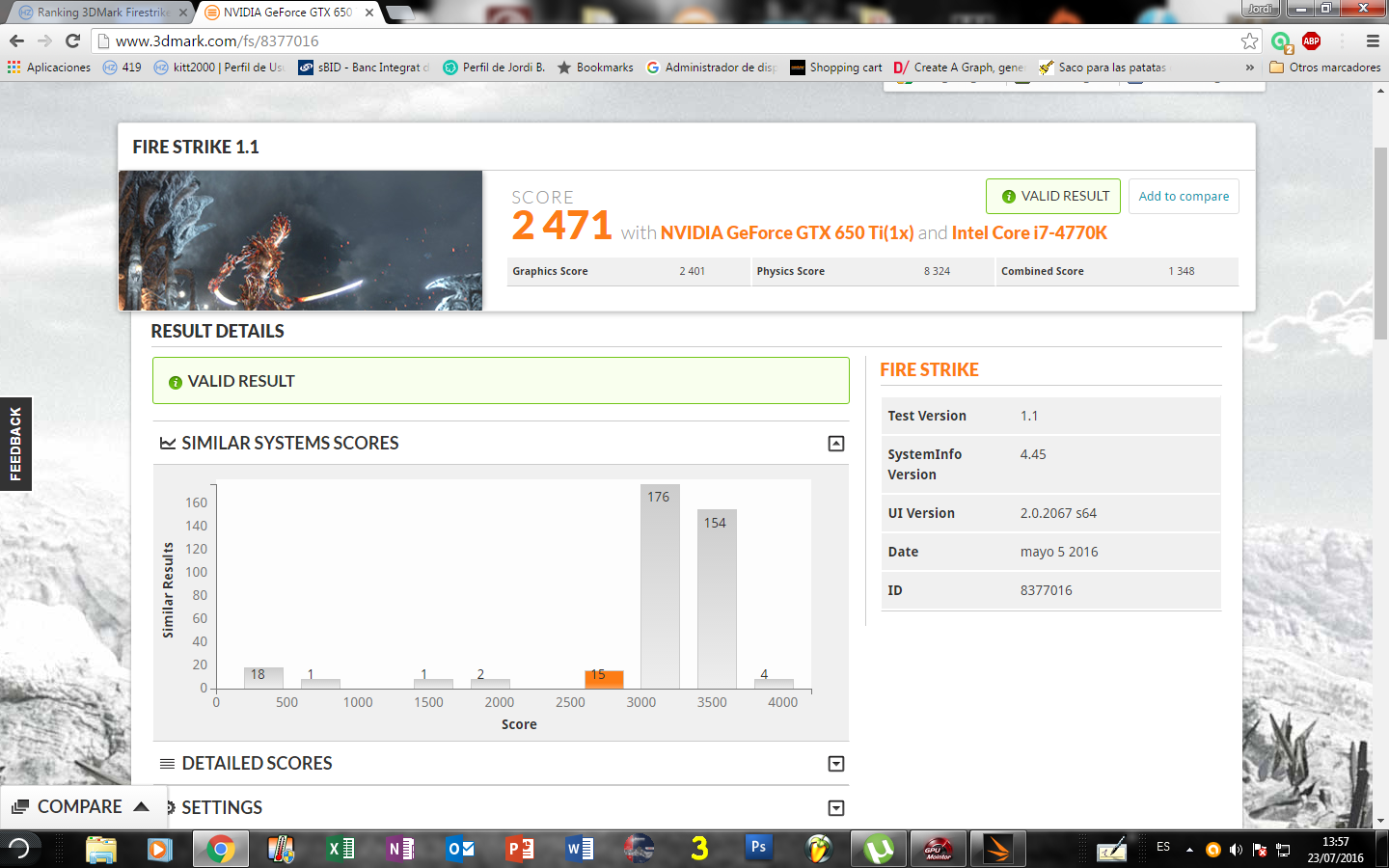Click the ID value 8377016
Viewport: 1389px width, 868px height.
1046,590
